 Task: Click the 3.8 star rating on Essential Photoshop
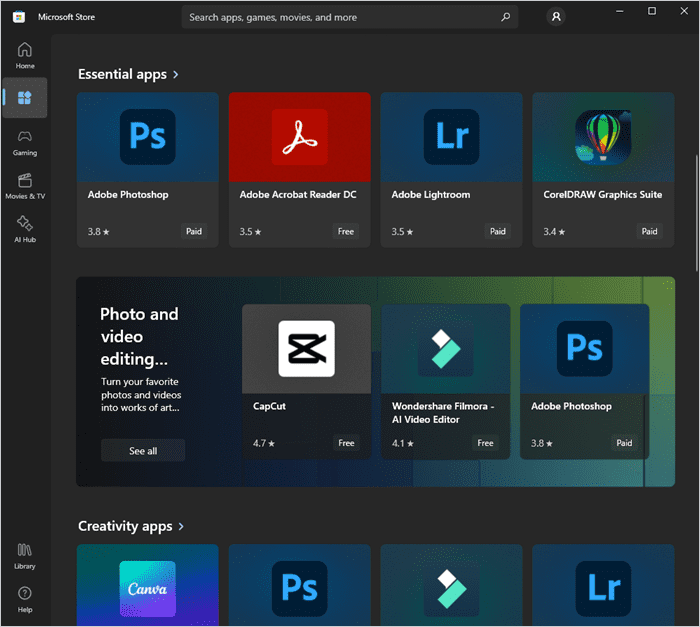(98, 232)
